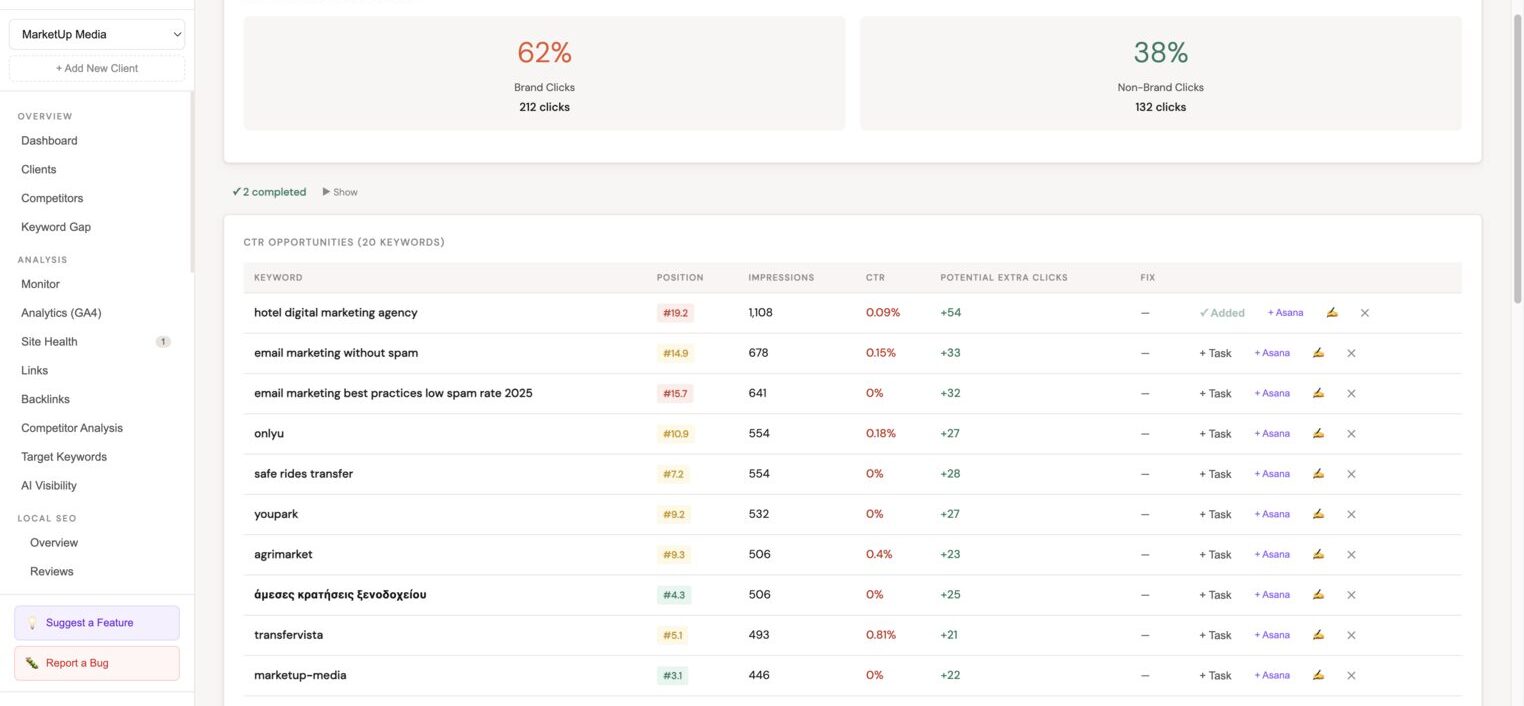Click the Suggest a Feature button
Screen dimensions: 1524x706
coord(97,623)
